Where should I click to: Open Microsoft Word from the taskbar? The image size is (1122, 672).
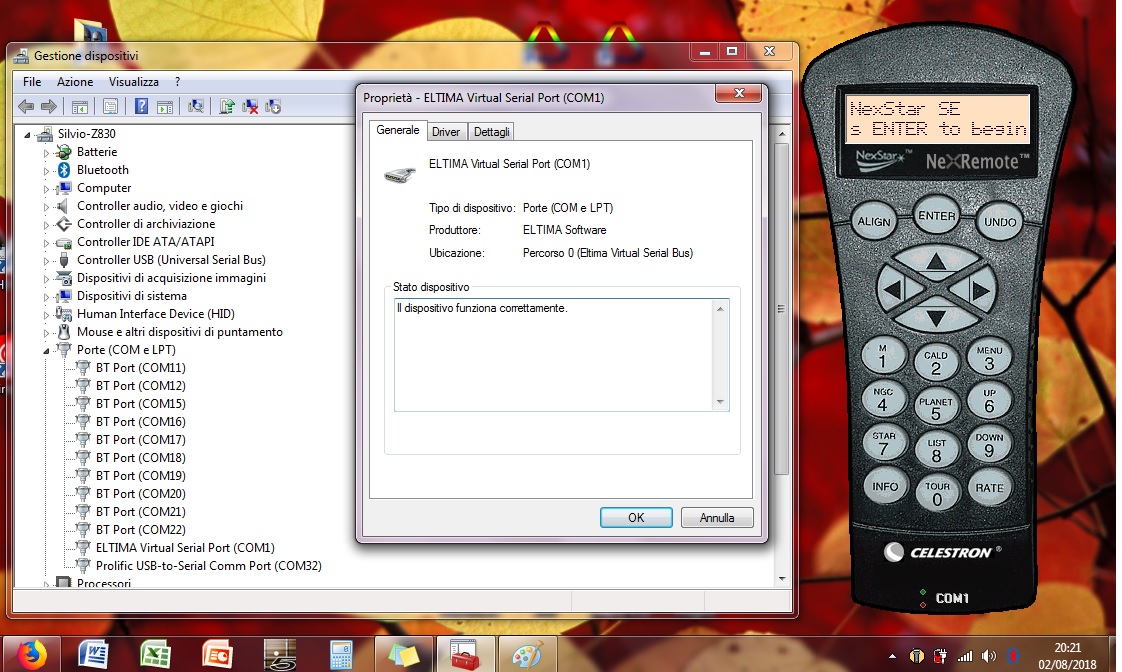click(93, 655)
